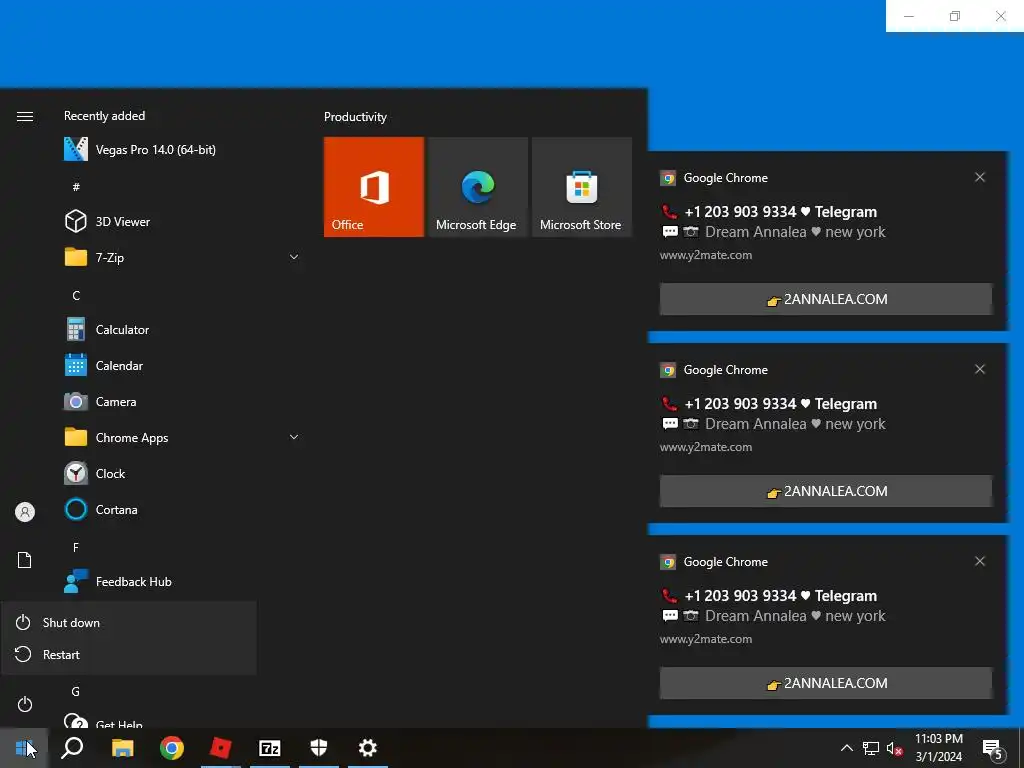Viewport: 1024px width, 768px height.
Task: Jump to letter F section header
Action: point(76,547)
